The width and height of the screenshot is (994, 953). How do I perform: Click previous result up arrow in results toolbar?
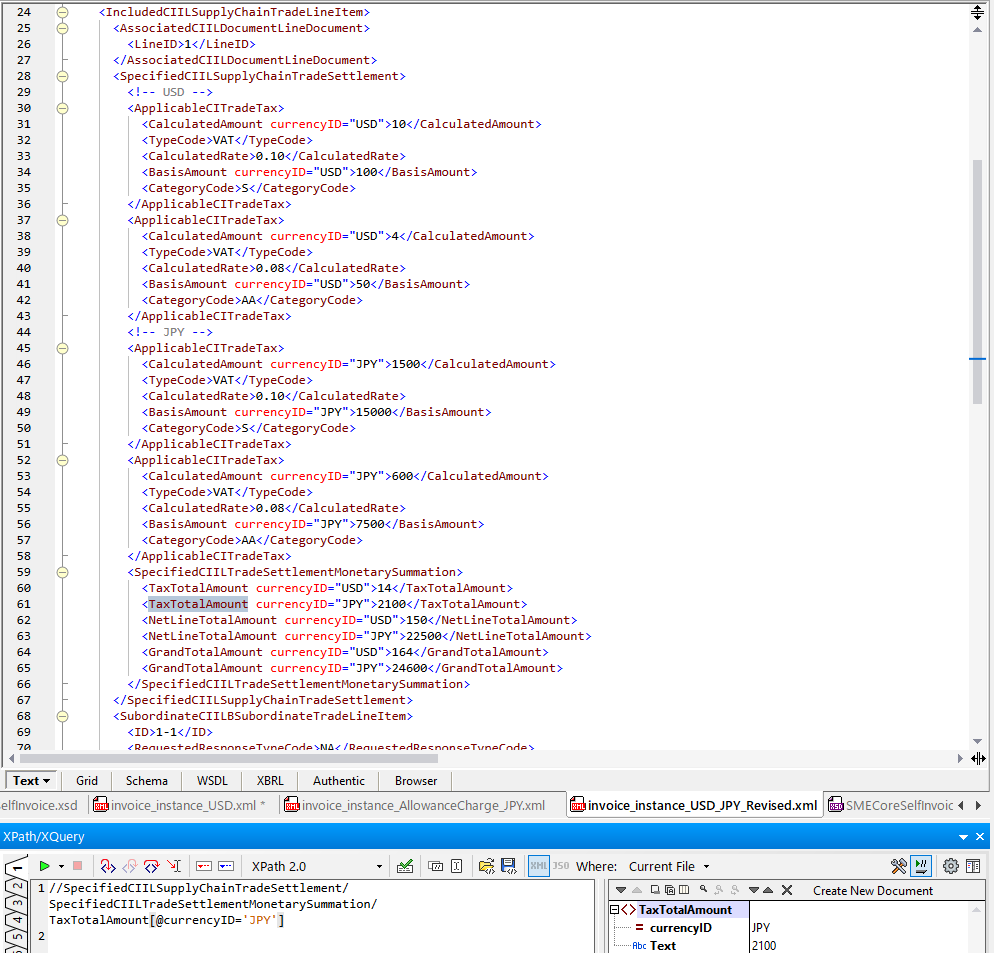[x=636, y=890]
